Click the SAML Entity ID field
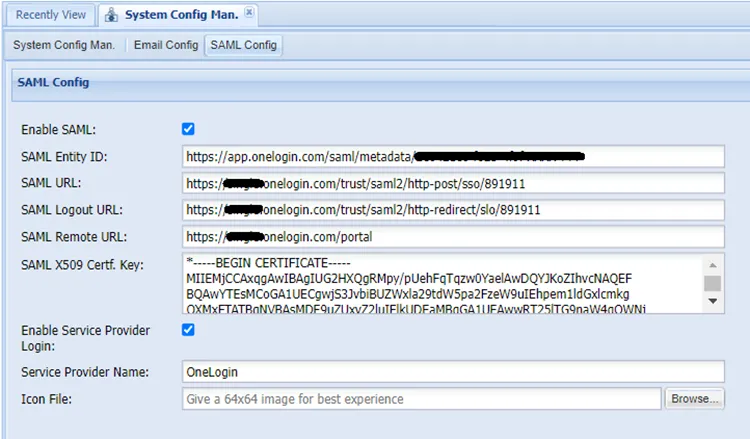This screenshot has width=750, height=439. tap(453, 156)
